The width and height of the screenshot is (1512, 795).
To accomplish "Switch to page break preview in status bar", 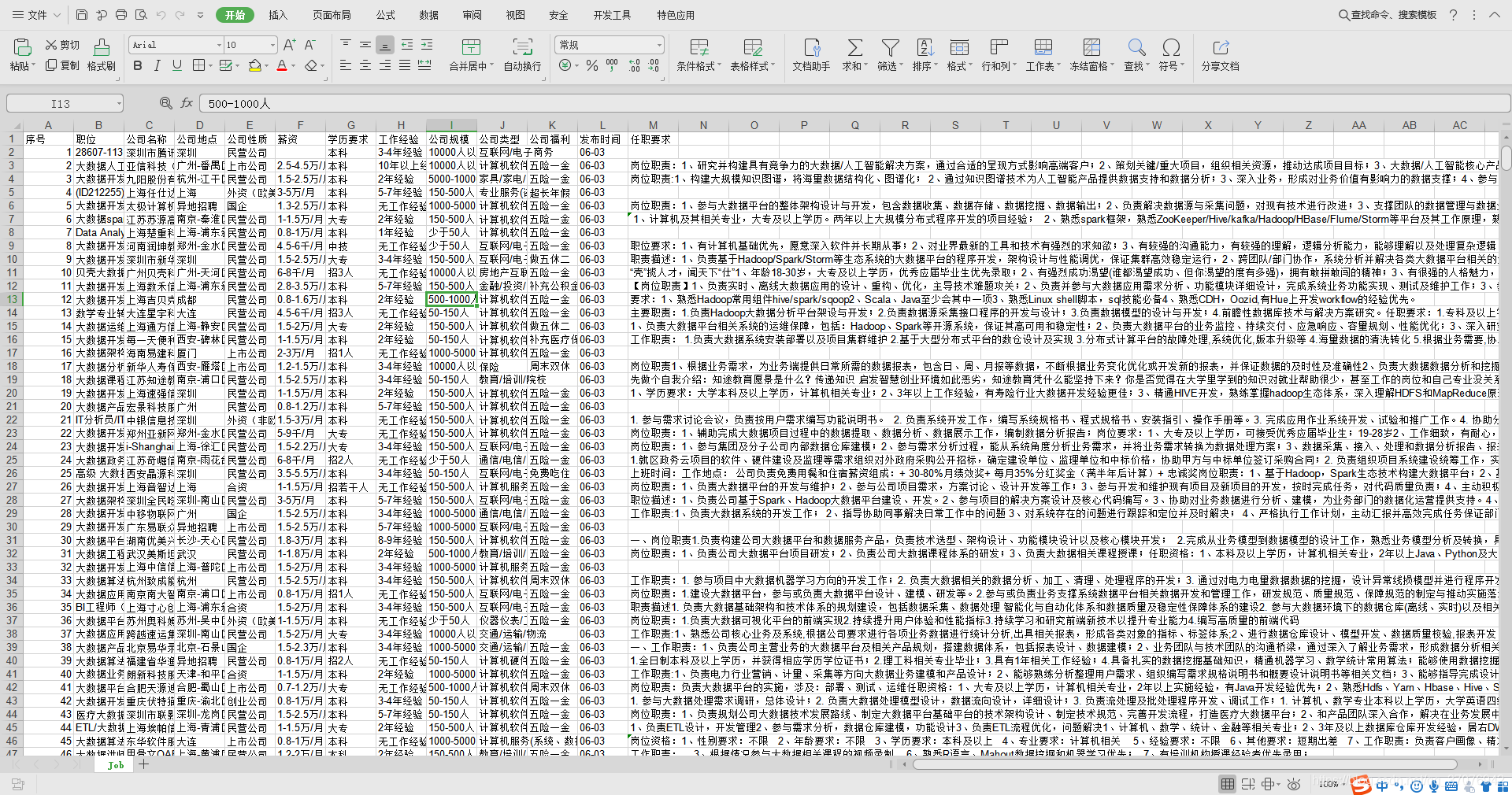I will click(1248, 784).
